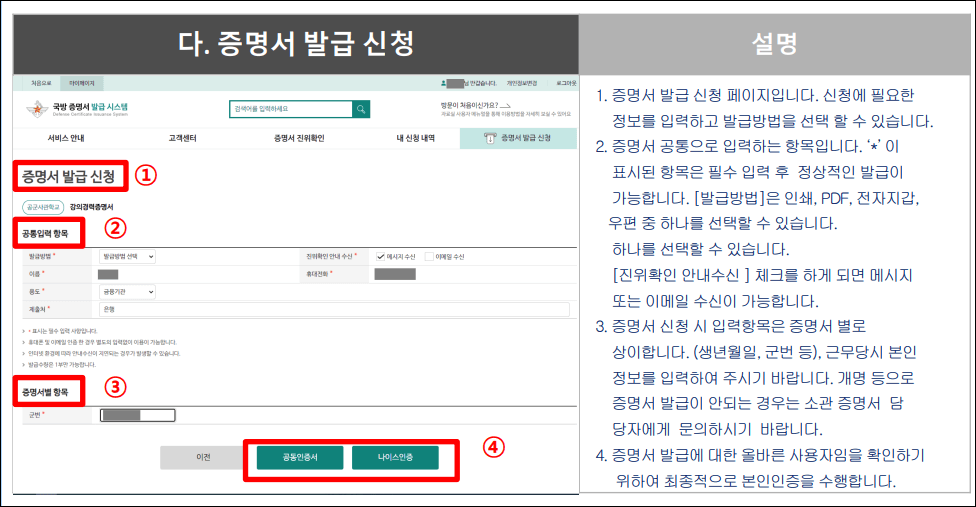Click the 이전 button
This screenshot has width=976, height=507.
pyautogui.click(x=203, y=458)
